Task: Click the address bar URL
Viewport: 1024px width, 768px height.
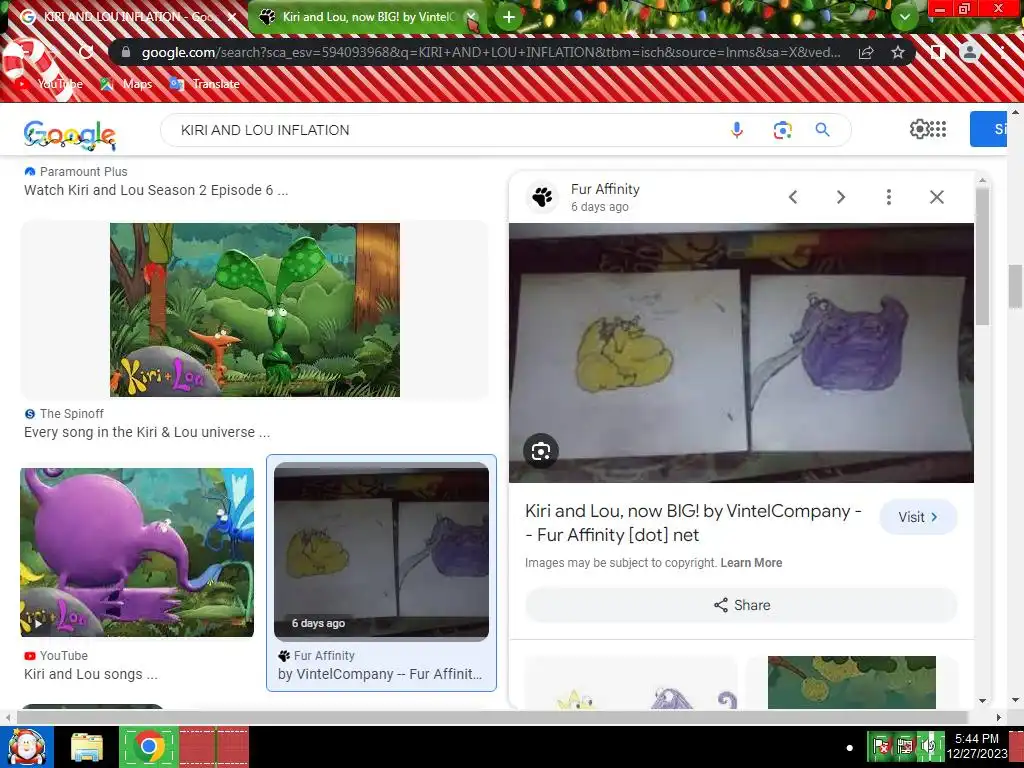Action: click(x=490, y=52)
